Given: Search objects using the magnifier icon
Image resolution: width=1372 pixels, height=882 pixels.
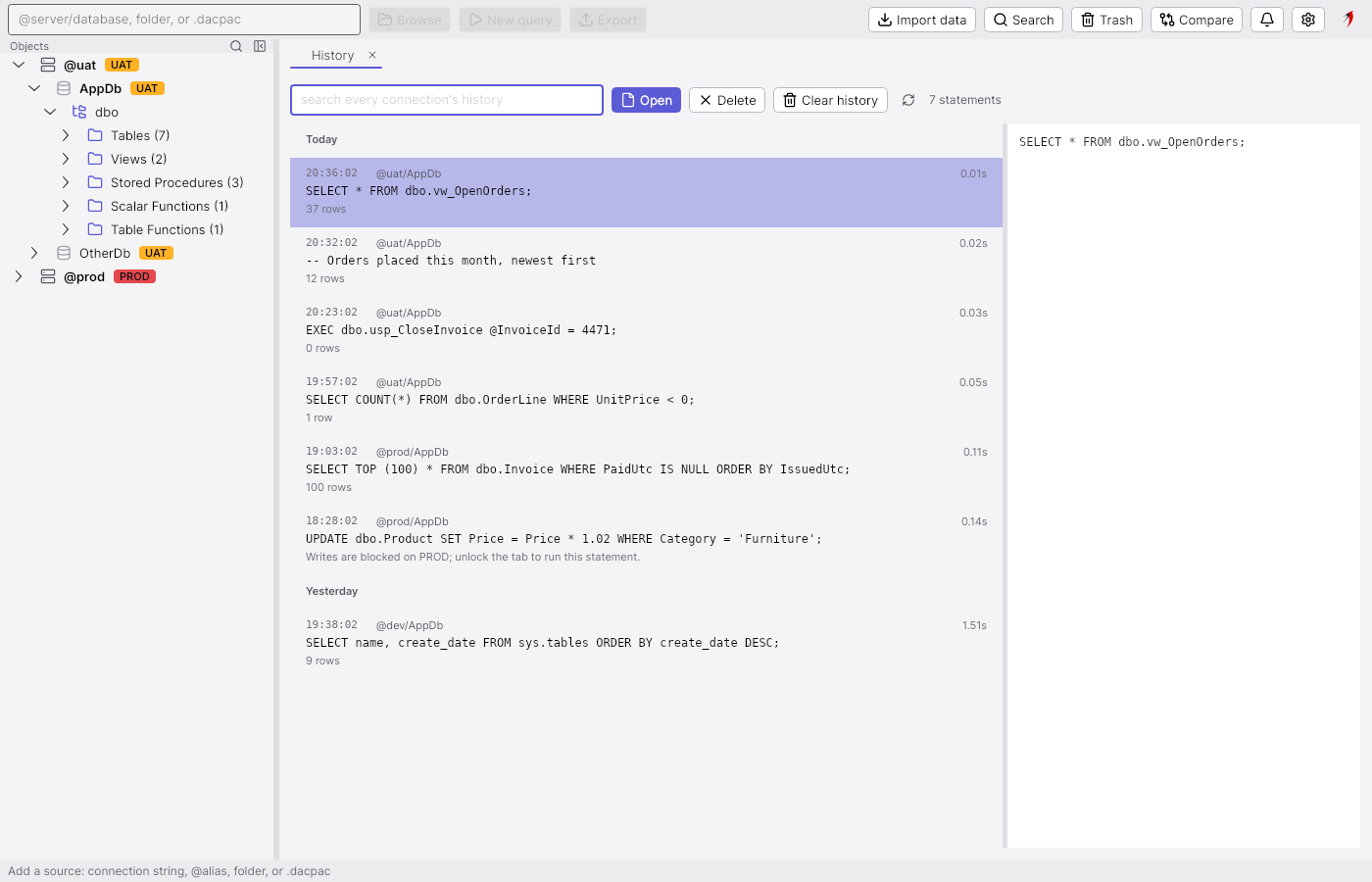Looking at the screenshot, I should click(x=236, y=46).
